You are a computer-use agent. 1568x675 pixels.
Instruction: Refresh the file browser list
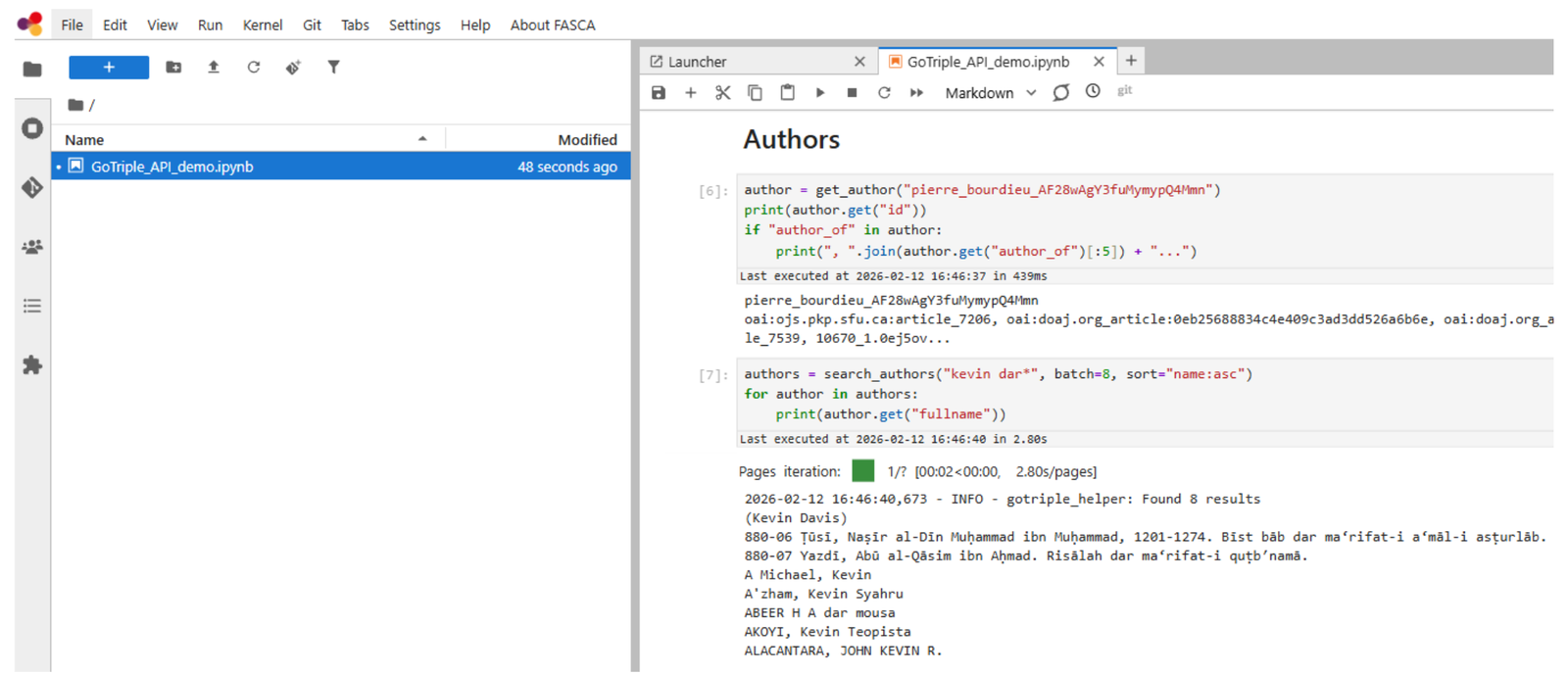click(254, 67)
